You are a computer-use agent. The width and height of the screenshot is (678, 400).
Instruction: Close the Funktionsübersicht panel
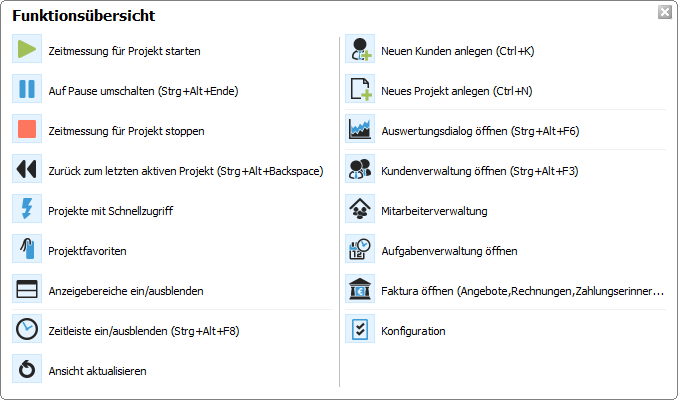click(x=664, y=13)
